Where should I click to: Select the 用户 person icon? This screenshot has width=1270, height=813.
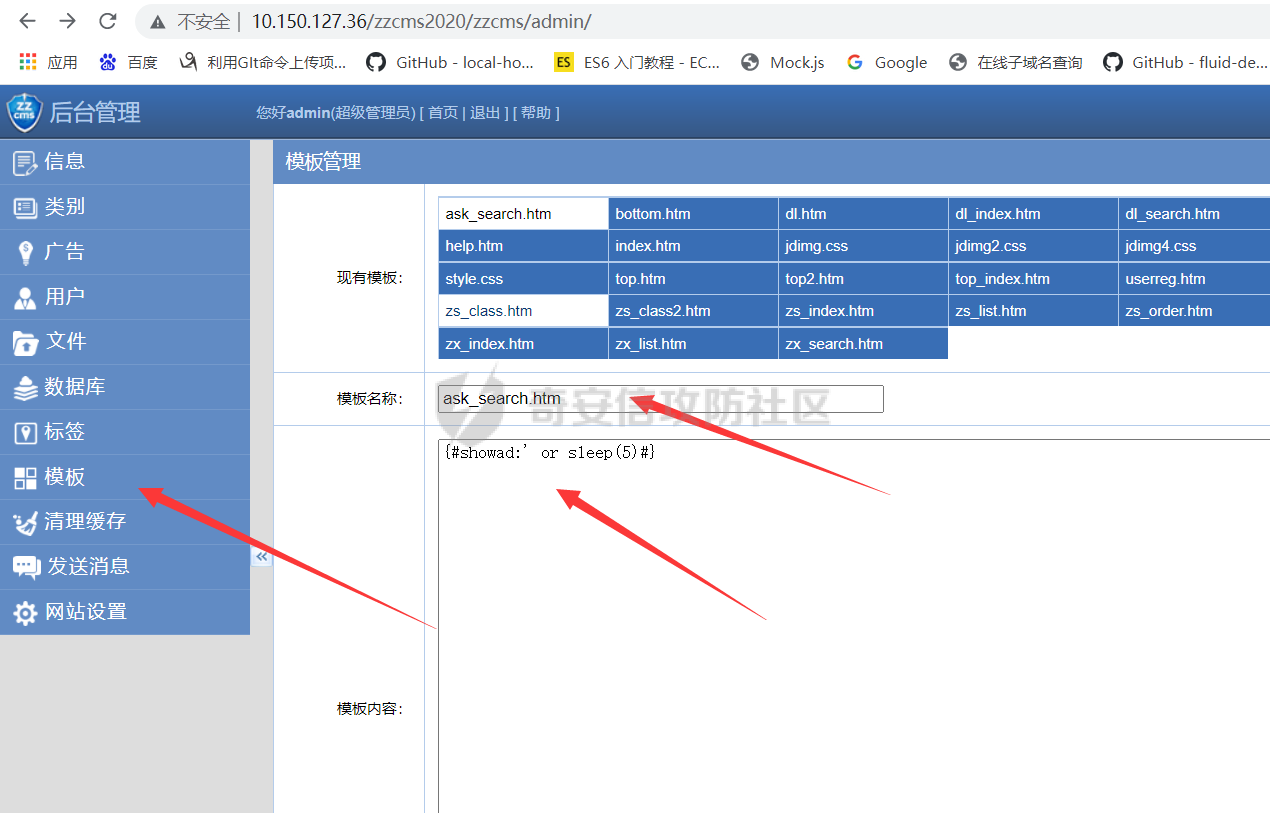[25, 297]
